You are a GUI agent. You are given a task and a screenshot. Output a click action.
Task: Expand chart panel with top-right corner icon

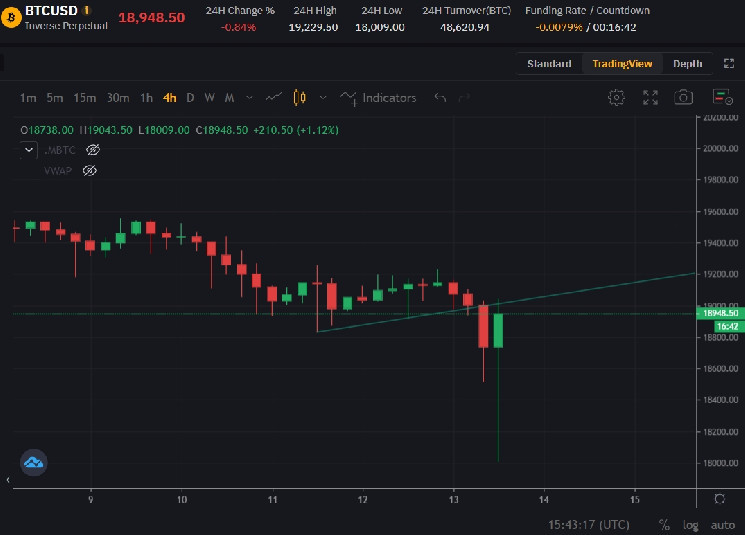point(729,64)
